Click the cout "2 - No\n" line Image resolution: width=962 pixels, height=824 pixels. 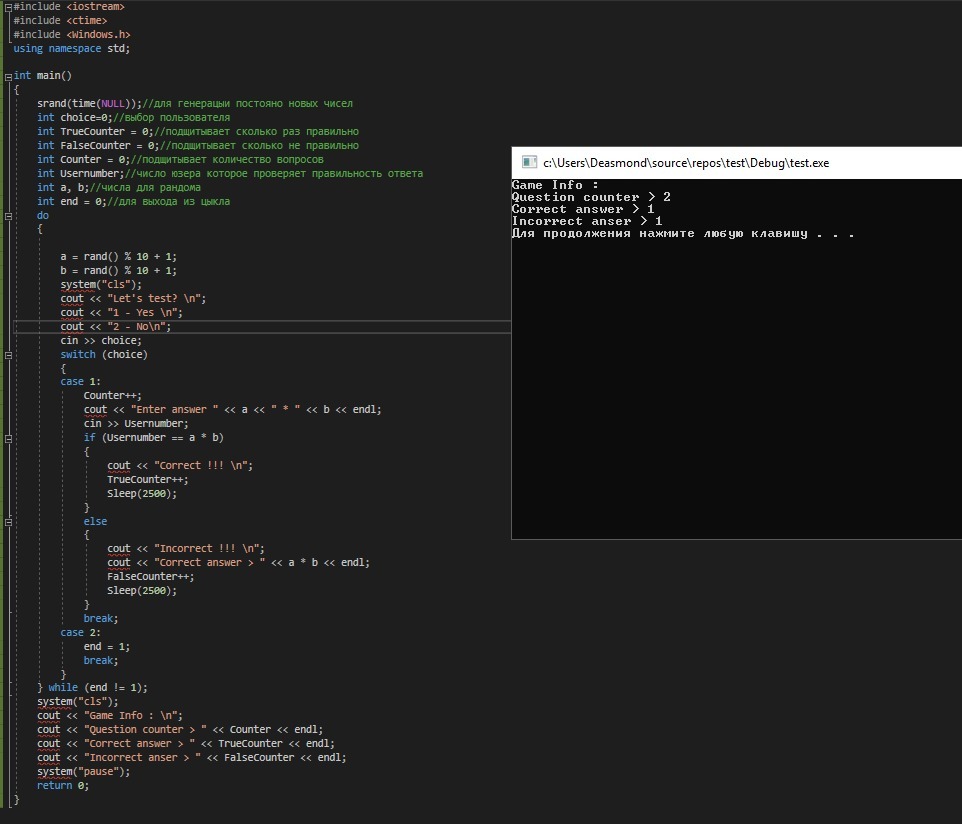coord(116,326)
